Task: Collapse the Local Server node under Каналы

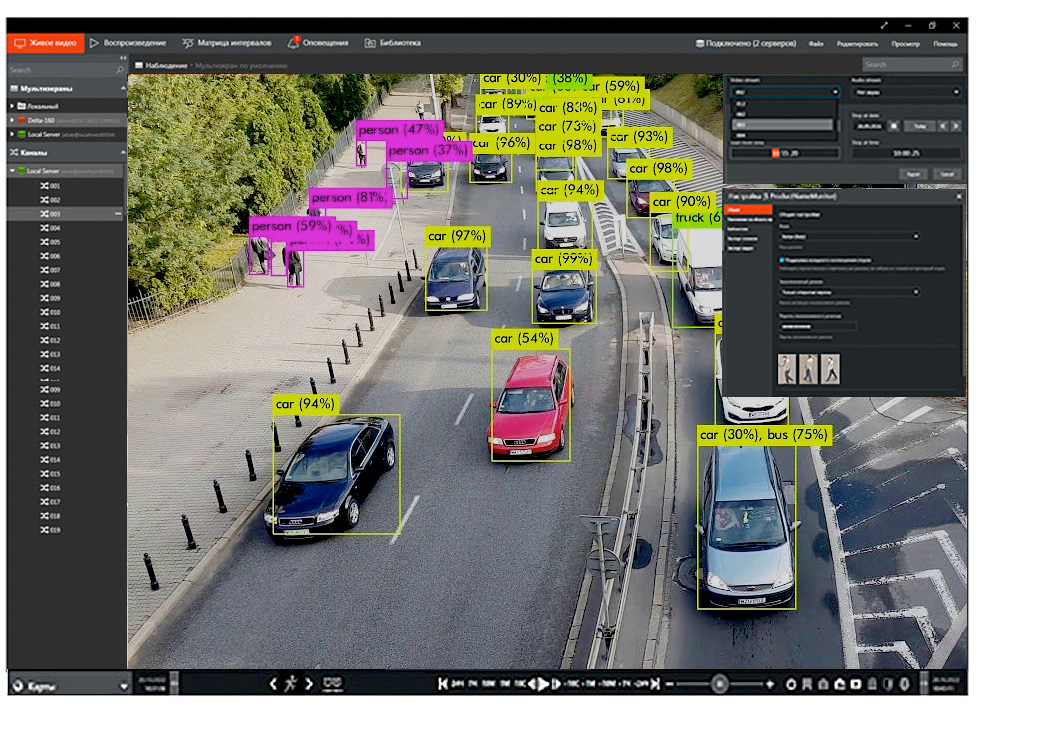Action: [12, 171]
